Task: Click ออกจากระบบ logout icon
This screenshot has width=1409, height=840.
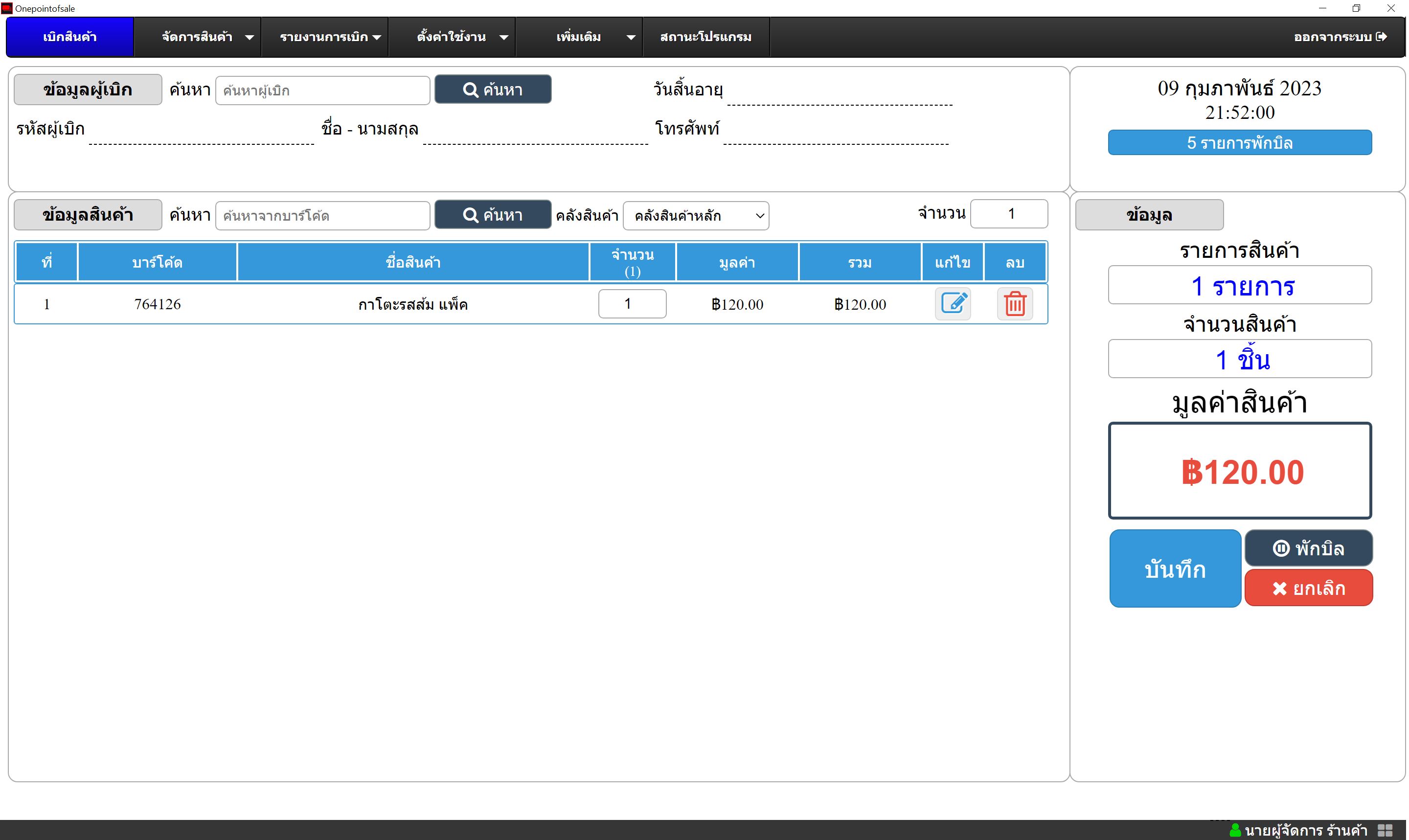Action: tap(1382, 37)
